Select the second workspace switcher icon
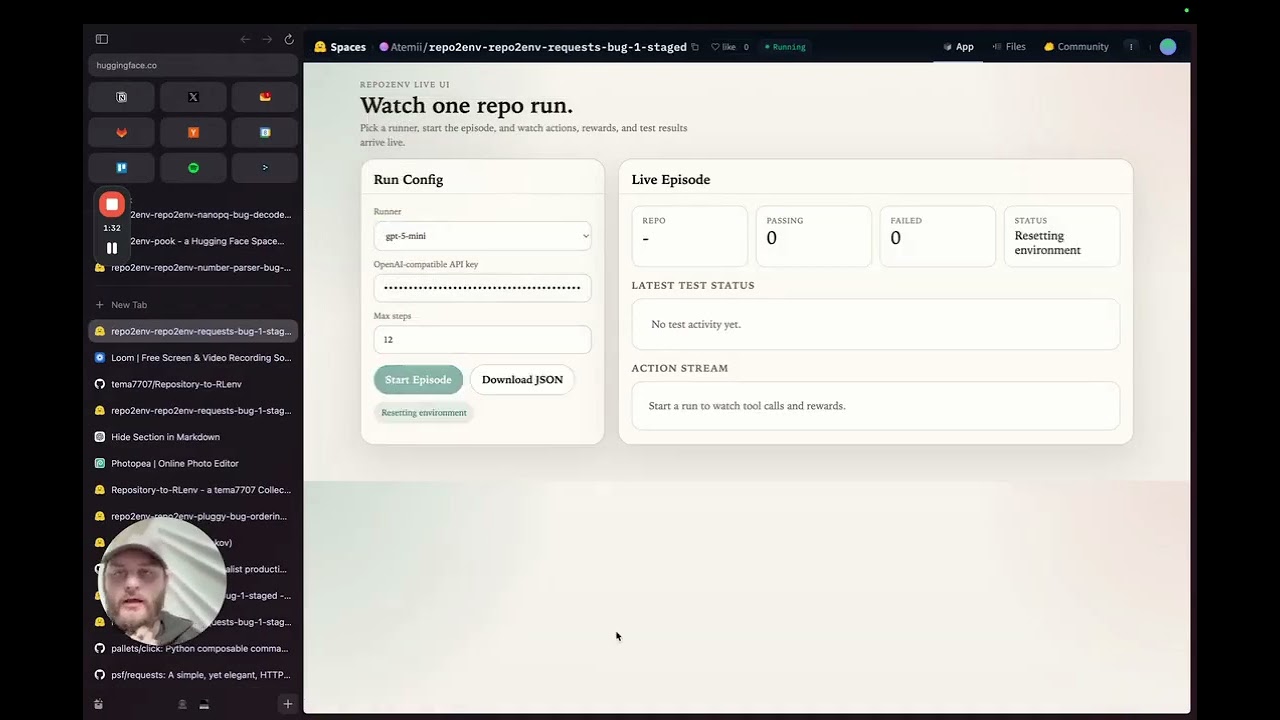The image size is (1280, 720). [204, 704]
